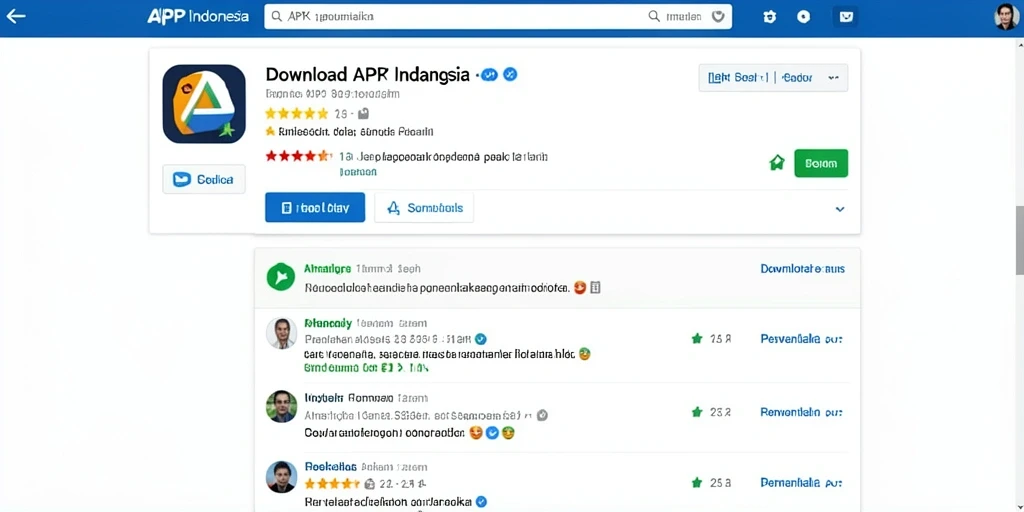Click the Somebols button
Image resolution: width=1024 pixels, height=512 pixels.
point(424,208)
